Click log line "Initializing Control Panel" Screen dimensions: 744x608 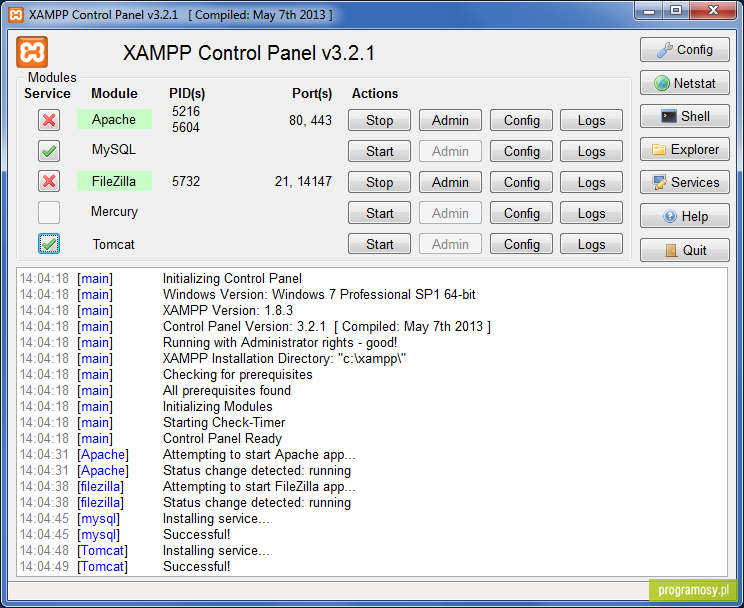click(232, 278)
